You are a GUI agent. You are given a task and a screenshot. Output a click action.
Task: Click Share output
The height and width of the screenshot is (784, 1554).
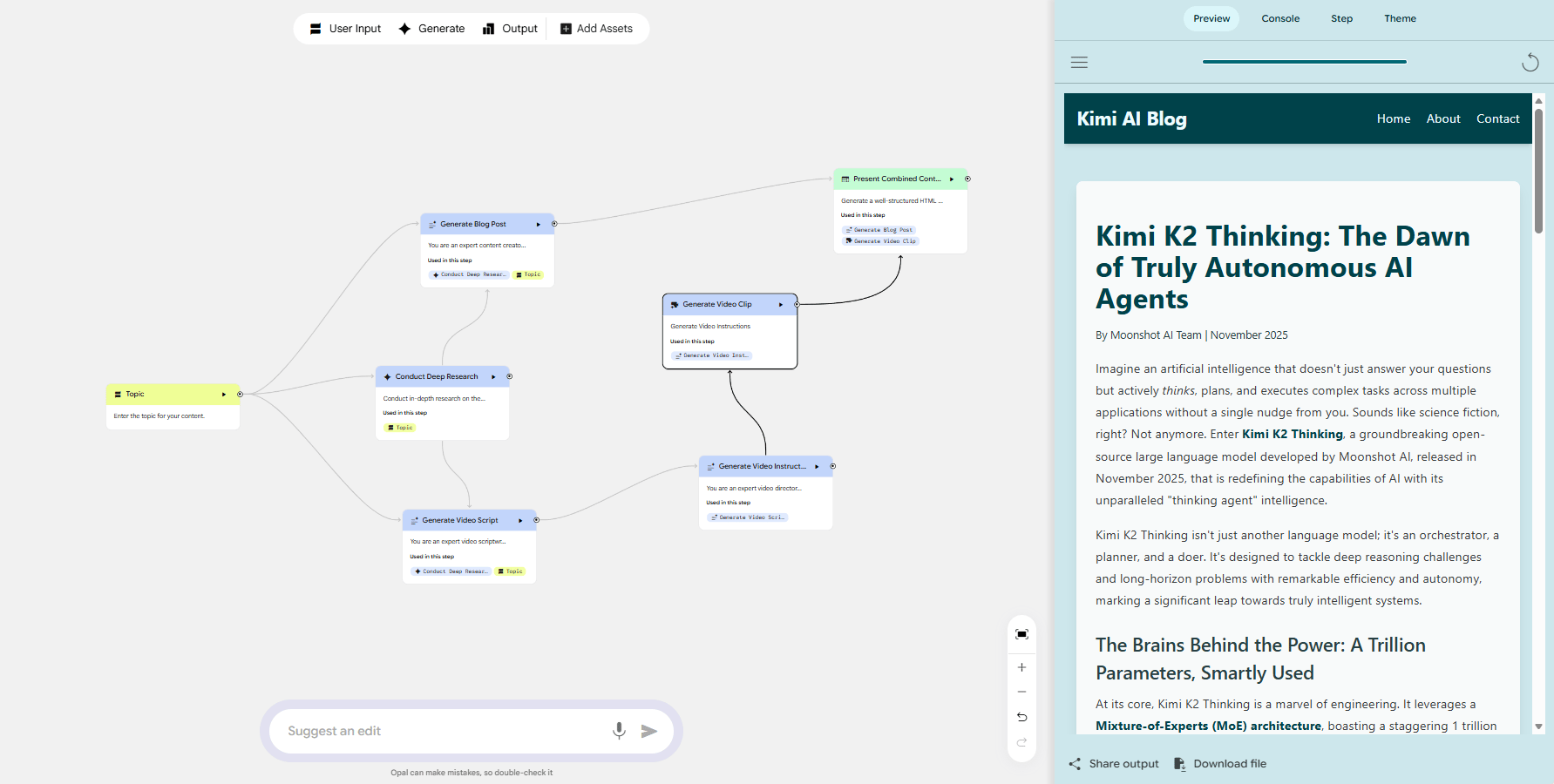[1114, 764]
